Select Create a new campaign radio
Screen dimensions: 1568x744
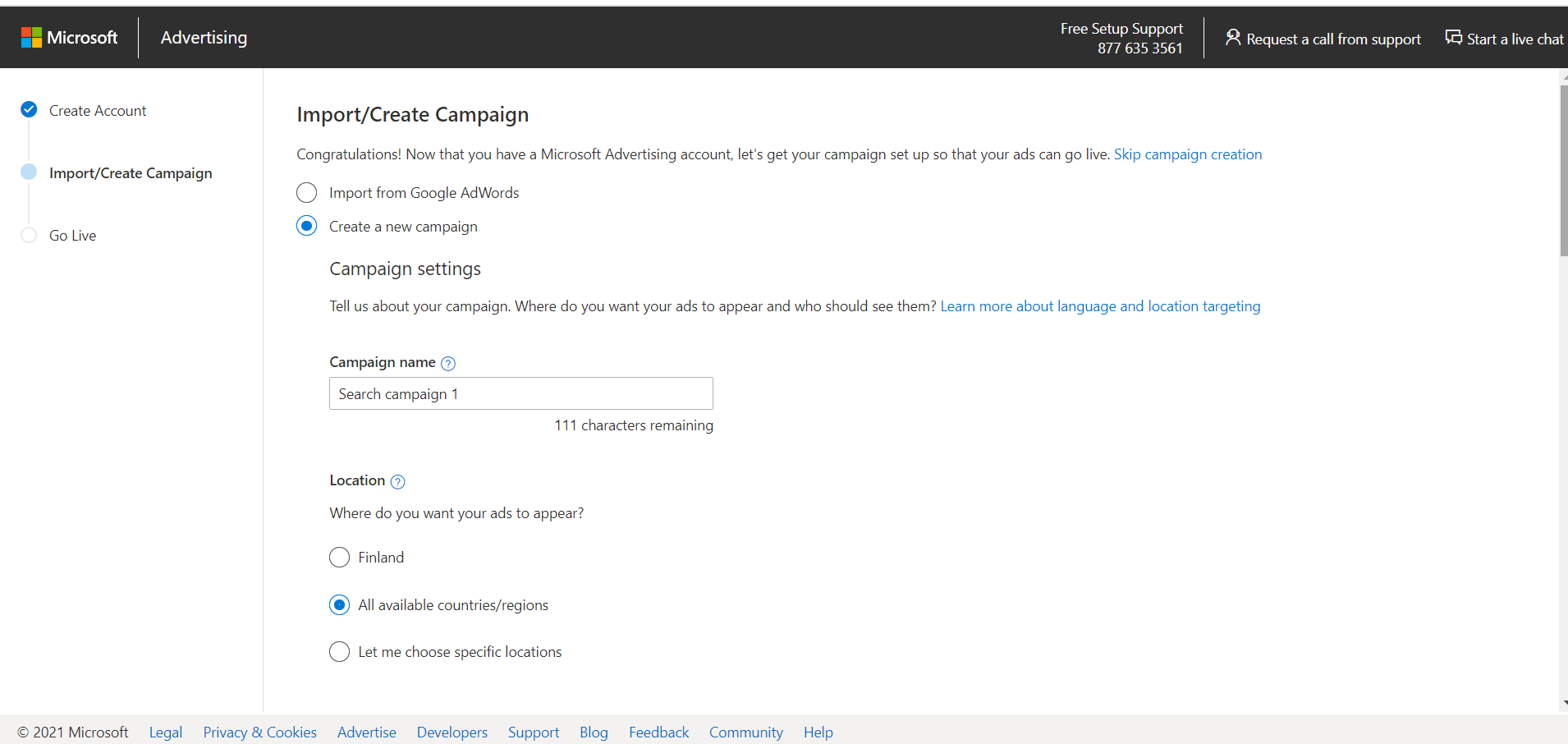pos(306,226)
